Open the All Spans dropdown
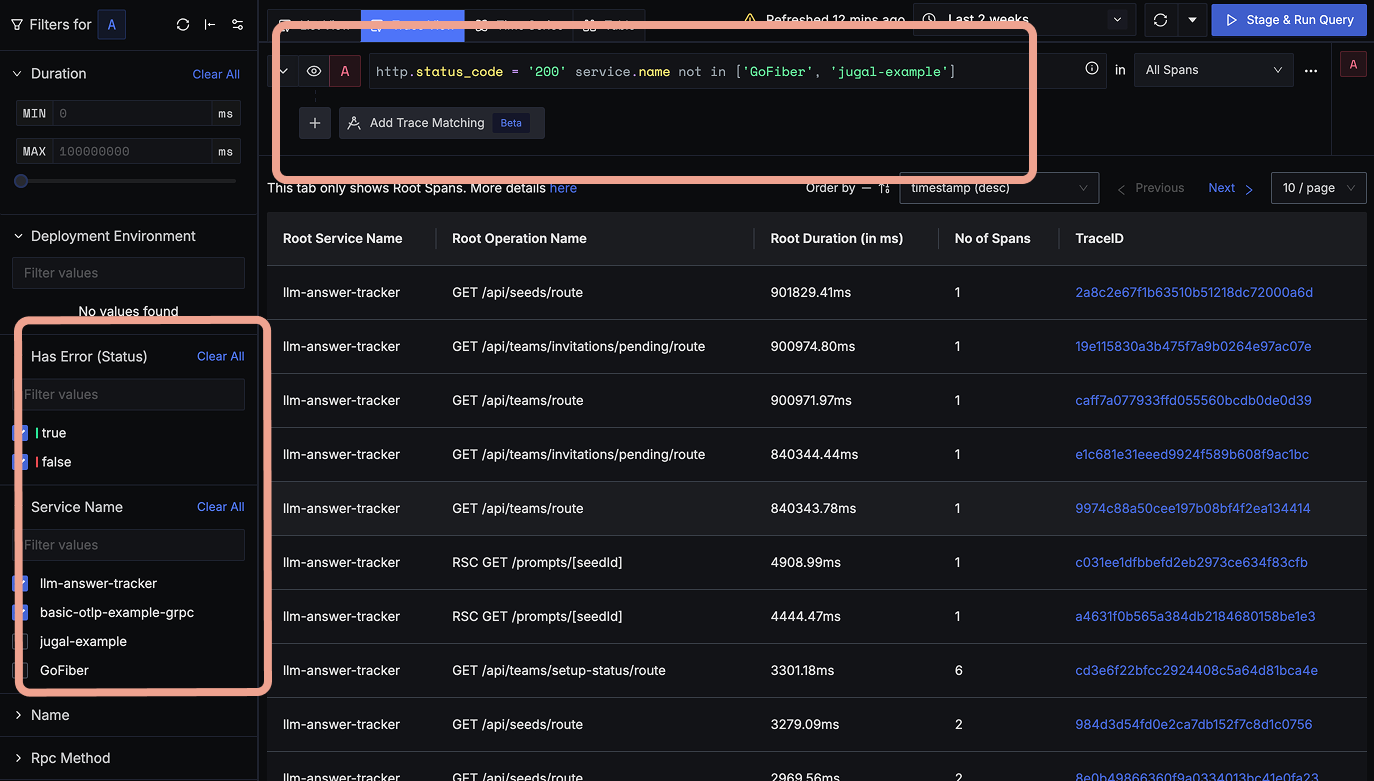Viewport: 1374px width, 781px height. (1213, 70)
